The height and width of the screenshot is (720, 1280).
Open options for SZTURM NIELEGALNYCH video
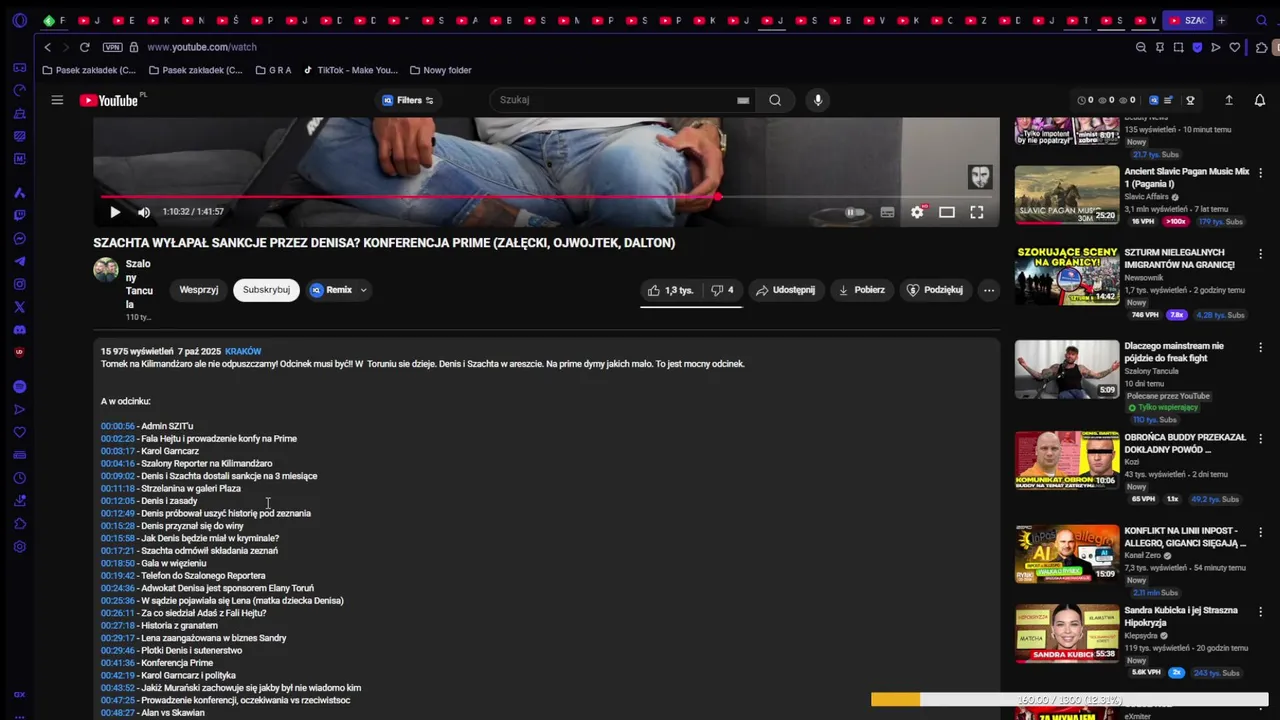pos(1260,254)
